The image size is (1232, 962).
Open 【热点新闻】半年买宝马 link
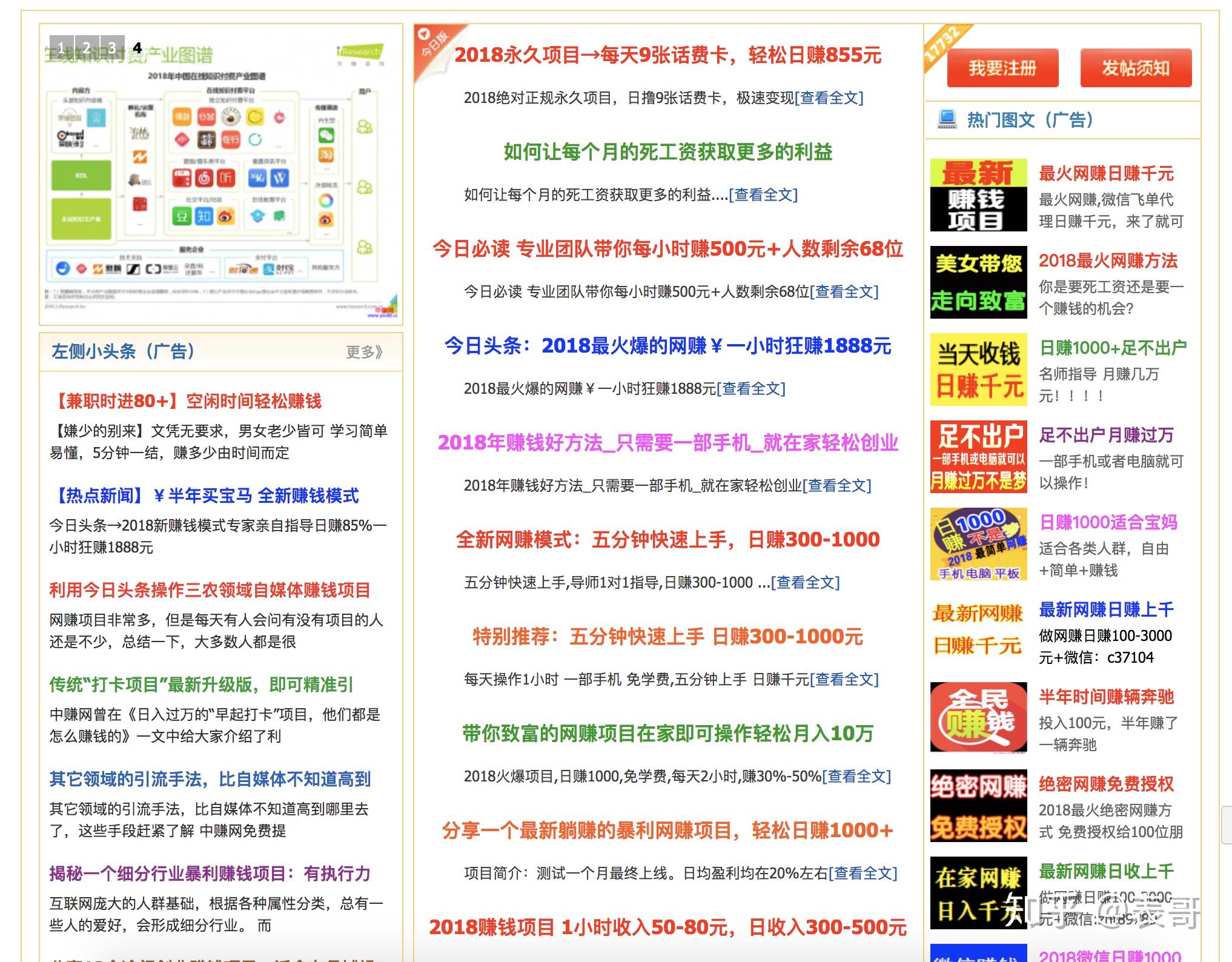point(204,496)
